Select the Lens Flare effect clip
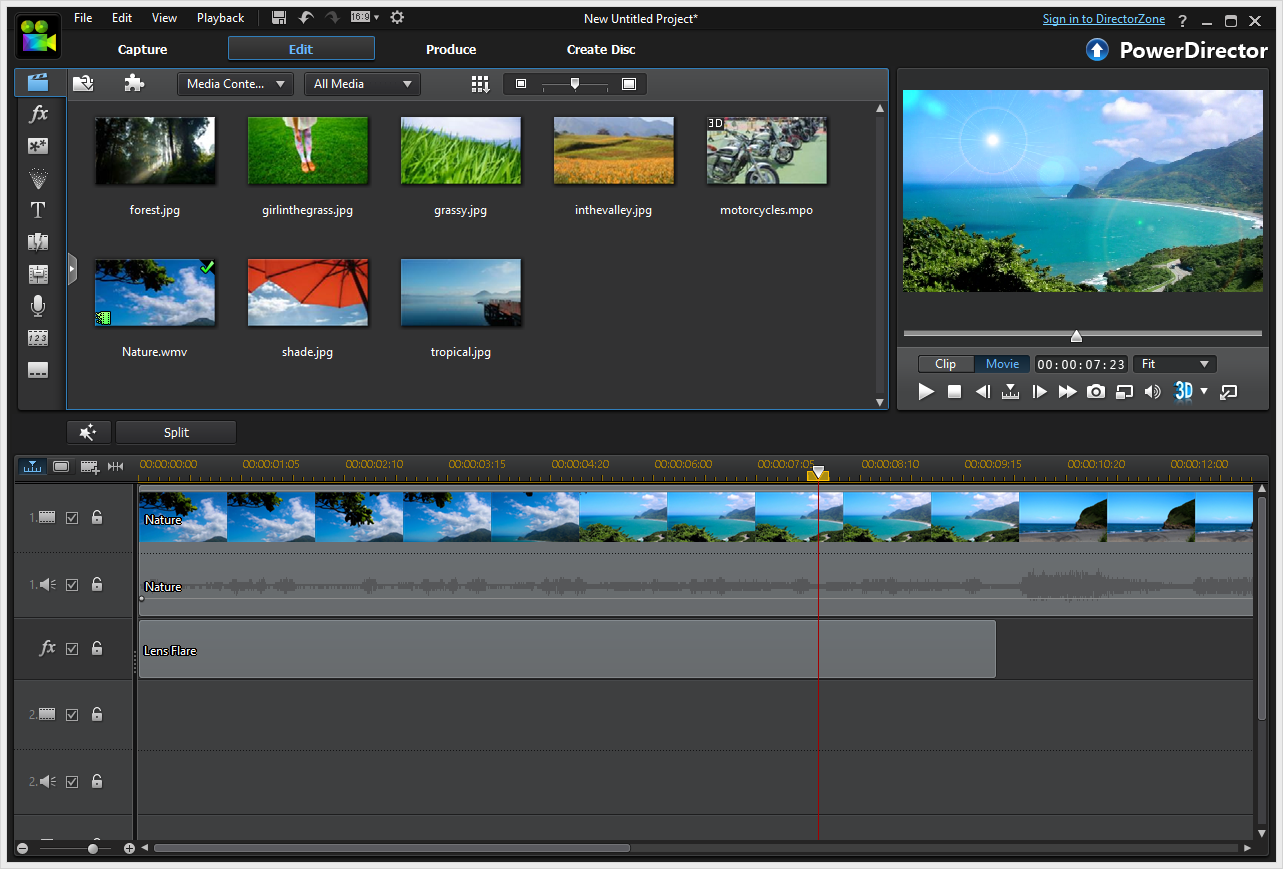The height and width of the screenshot is (869, 1283). [567, 649]
